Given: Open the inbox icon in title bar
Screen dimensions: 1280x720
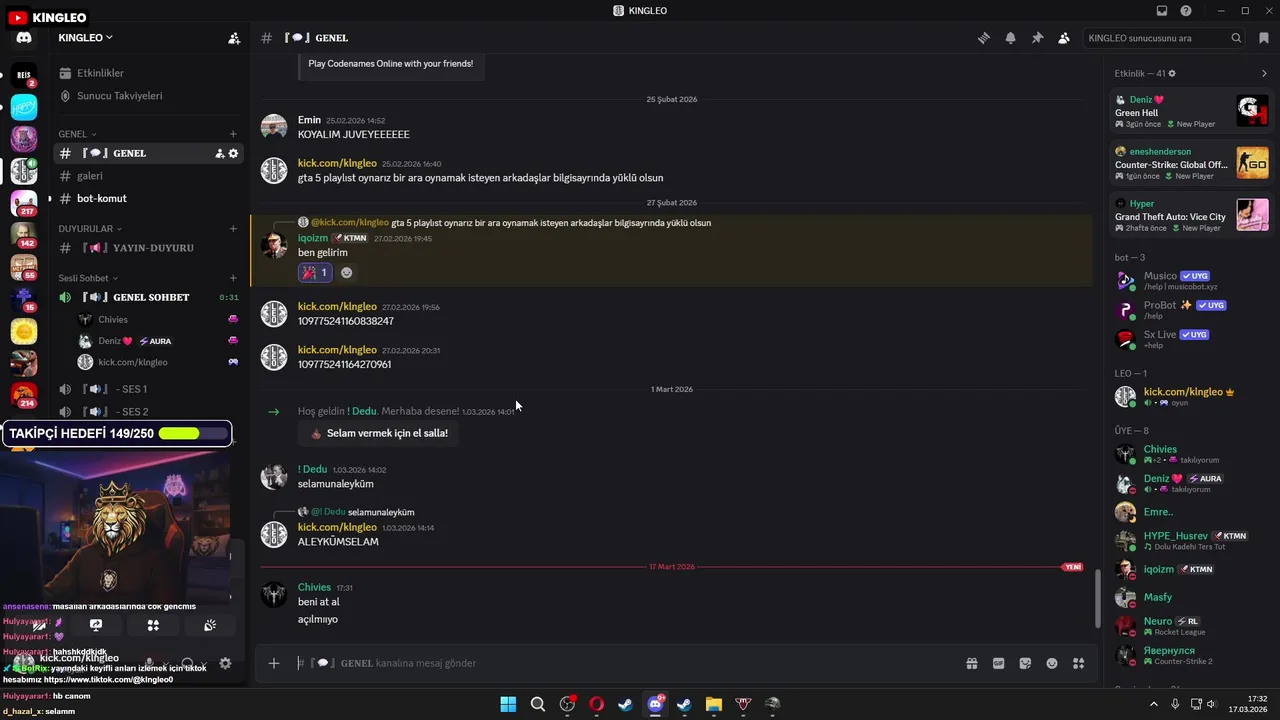Looking at the screenshot, I should (1162, 11).
